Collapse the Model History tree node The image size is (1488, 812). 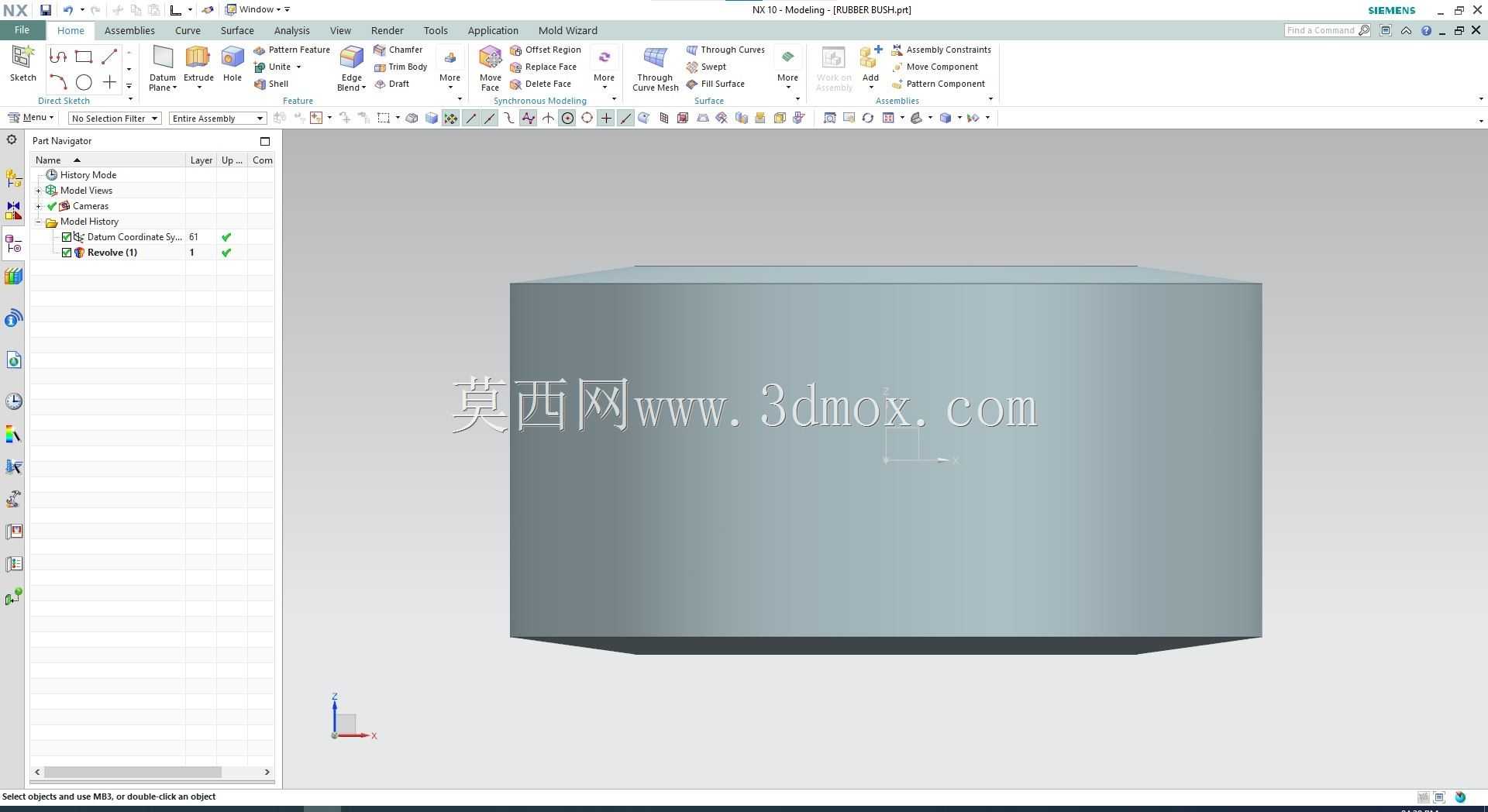pyautogui.click(x=38, y=222)
